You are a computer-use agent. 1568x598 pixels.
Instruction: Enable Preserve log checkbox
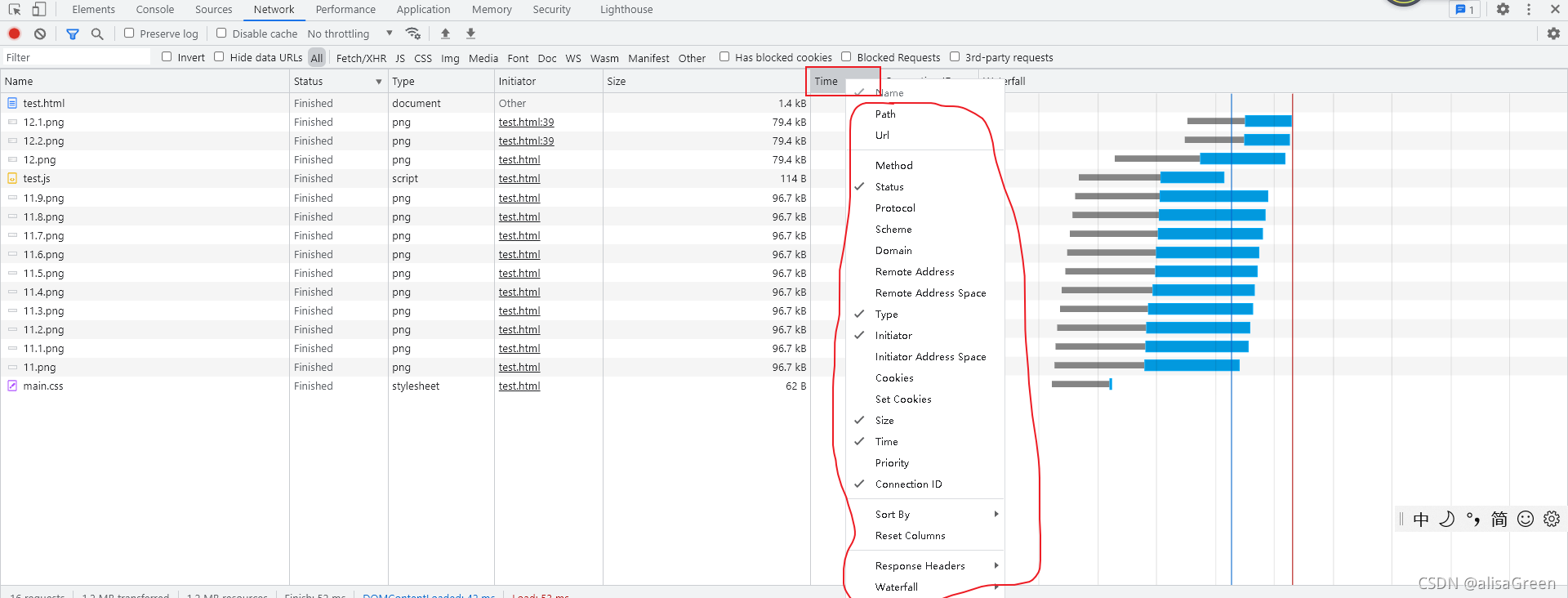[129, 33]
